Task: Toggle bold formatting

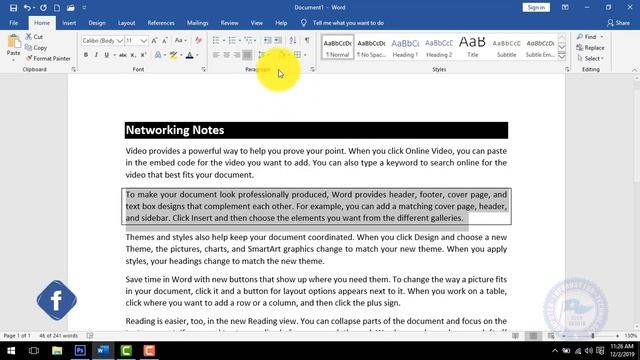Action: 86,55
